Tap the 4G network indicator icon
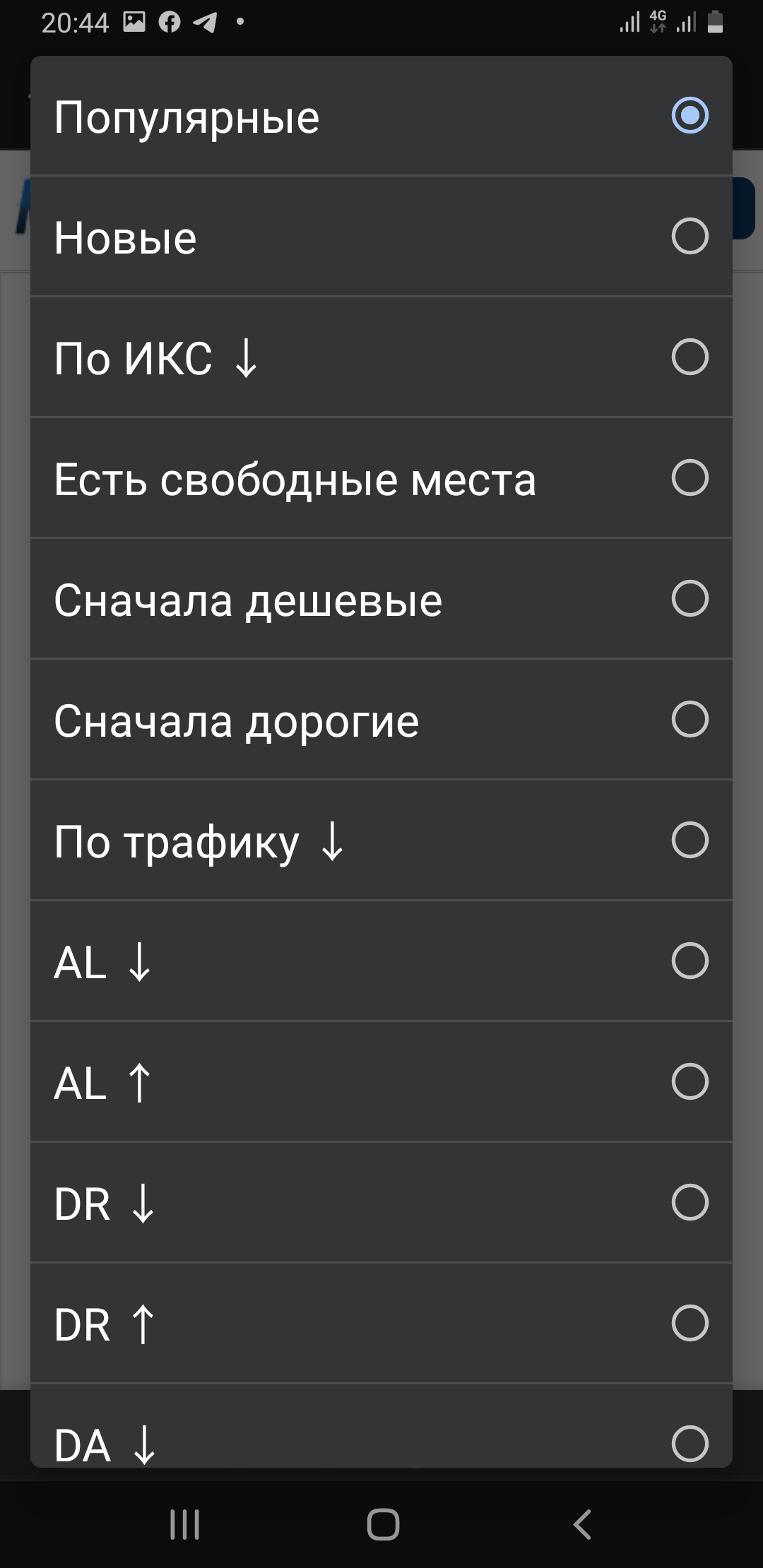Screen dimensions: 763x1568 [658, 21]
